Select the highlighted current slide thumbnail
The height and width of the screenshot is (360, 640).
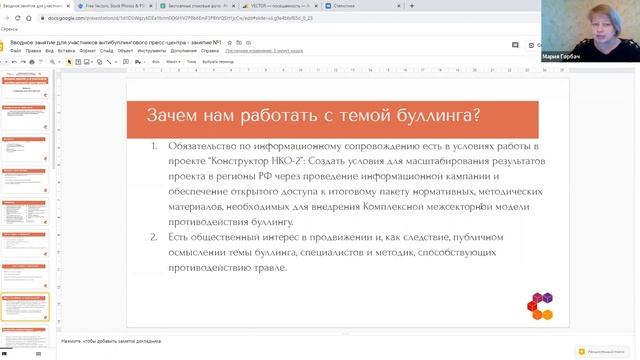[x=25, y=307]
